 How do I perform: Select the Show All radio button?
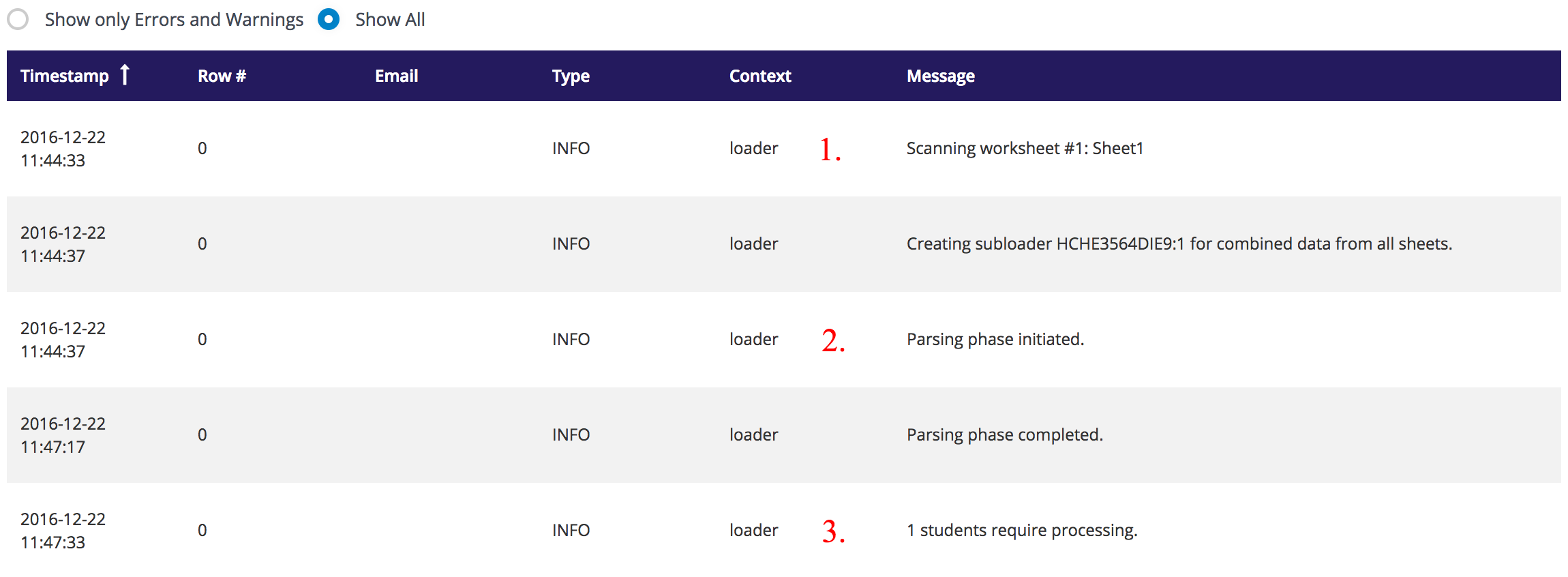tap(329, 20)
